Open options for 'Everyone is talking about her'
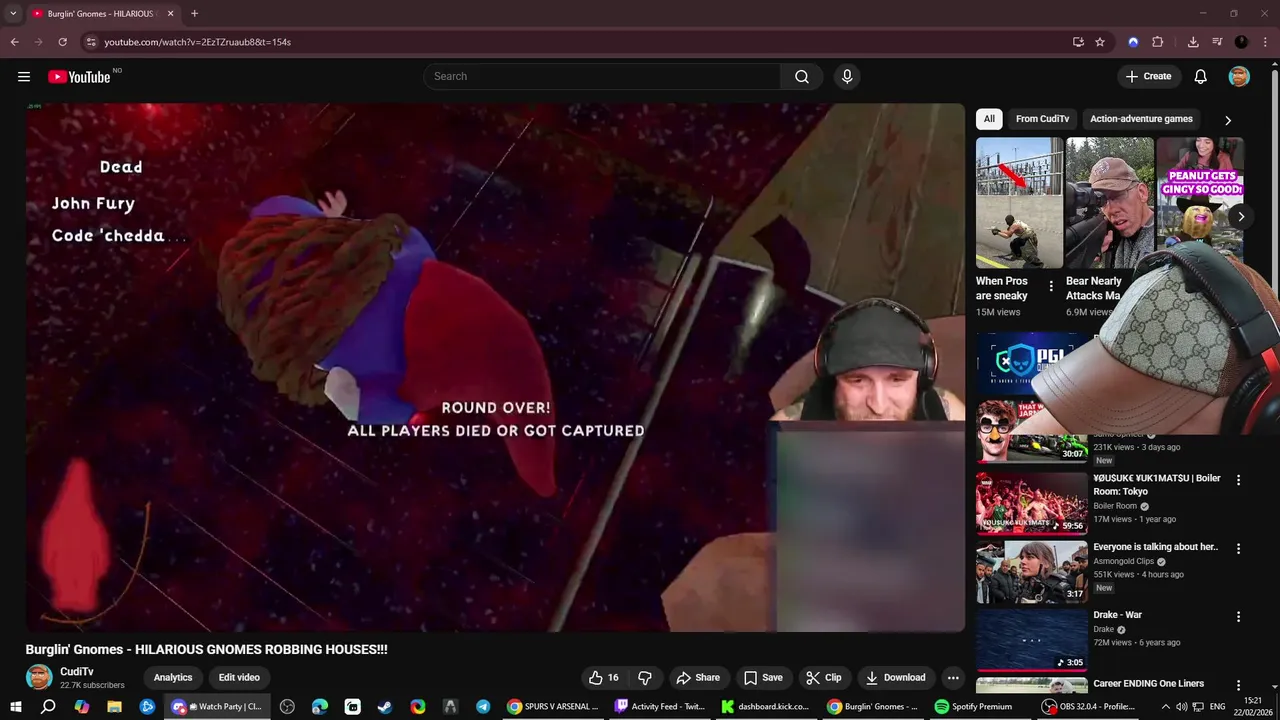1280x720 pixels. click(1239, 549)
